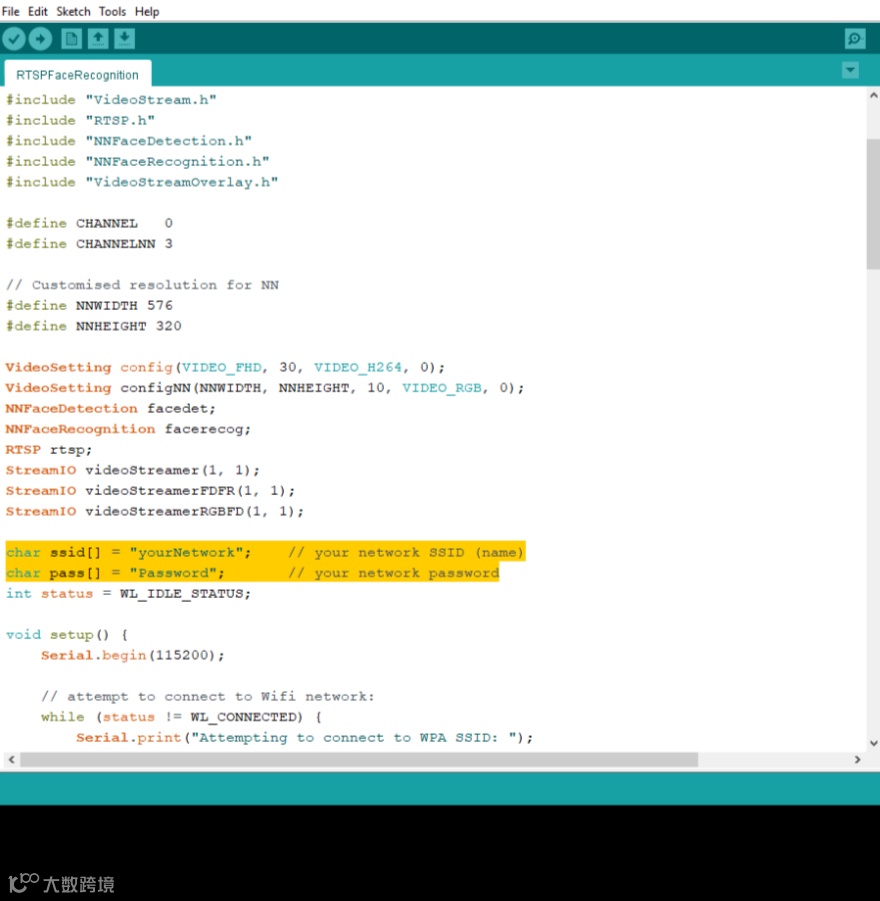Image resolution: width=880 pixels, height=901 pixels.
Task: Click the "Password" pass string
Action: pyautogui.click(x=173, y=573)
